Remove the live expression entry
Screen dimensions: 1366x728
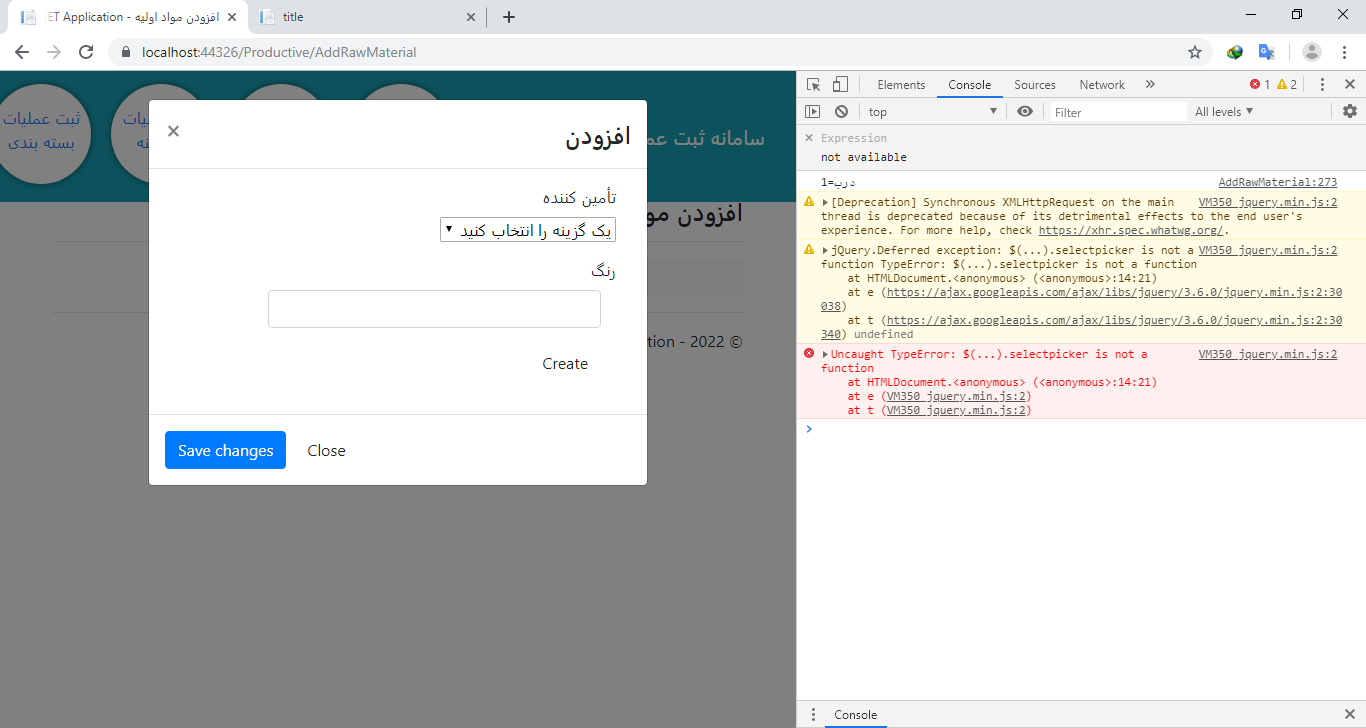809,138
